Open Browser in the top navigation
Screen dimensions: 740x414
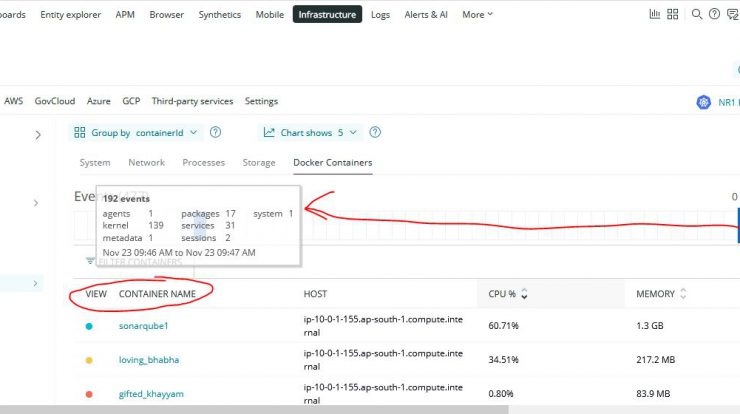coord(167,15)
